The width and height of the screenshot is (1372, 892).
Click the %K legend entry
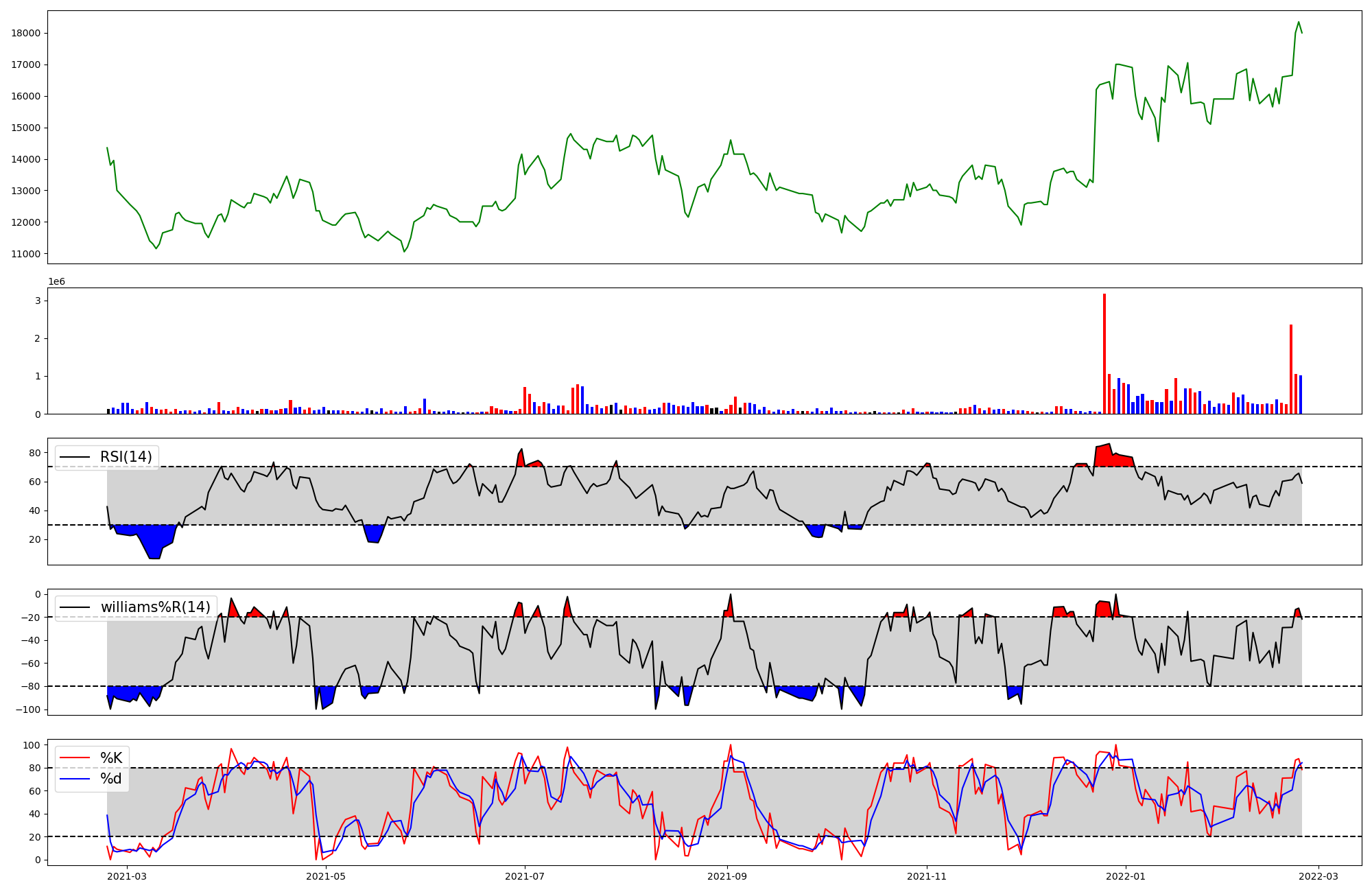pyautogui.click(x=111, y=758)
